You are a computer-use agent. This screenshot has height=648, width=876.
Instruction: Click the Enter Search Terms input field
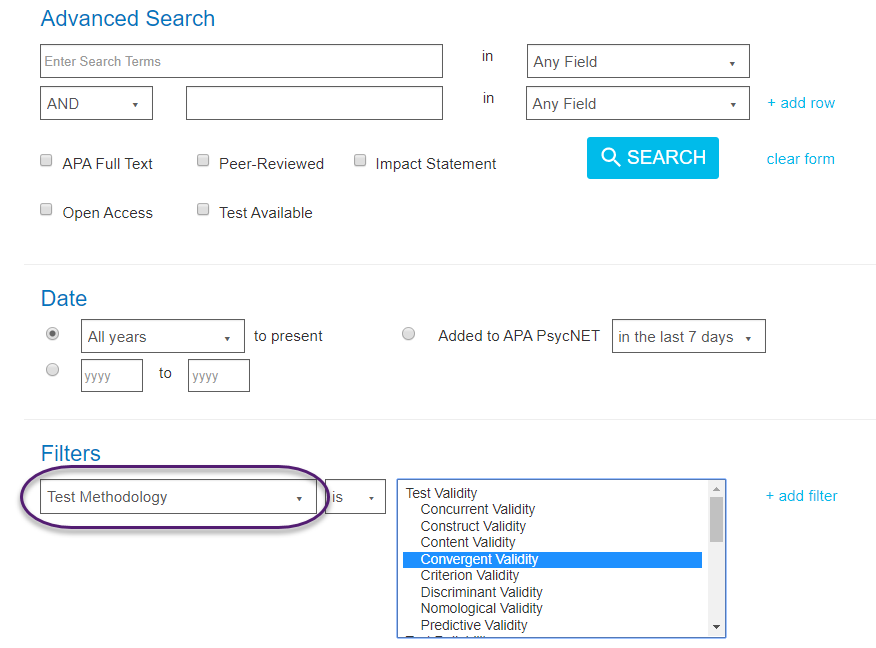pyautogui.click(x=241, y=61)
